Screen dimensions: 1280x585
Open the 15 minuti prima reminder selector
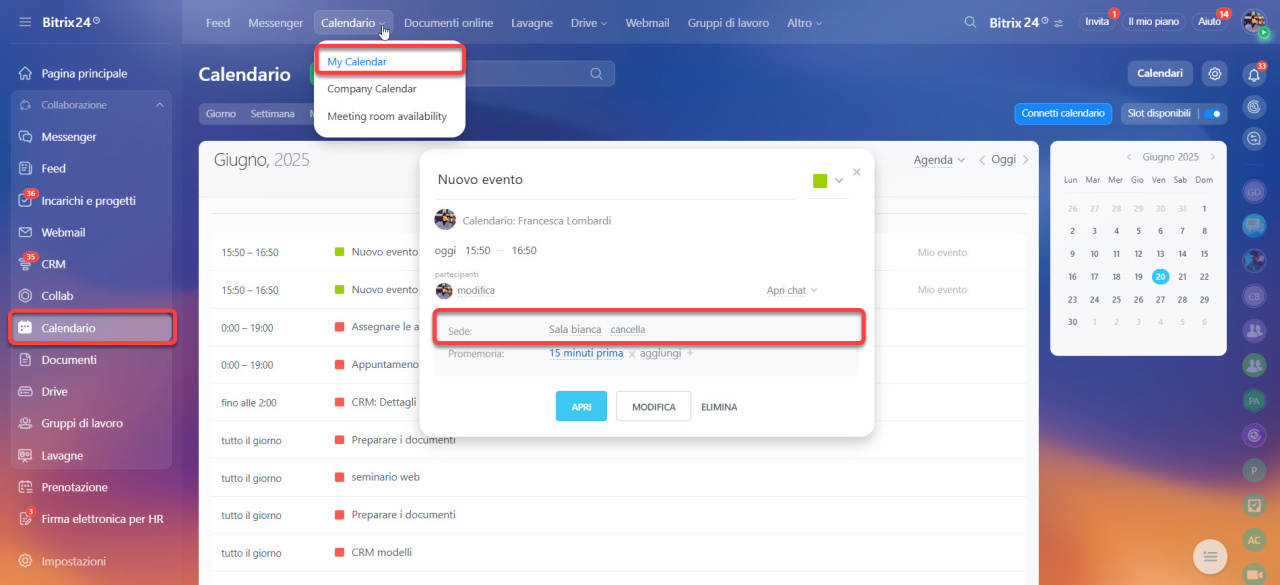[x=586, y=353]
